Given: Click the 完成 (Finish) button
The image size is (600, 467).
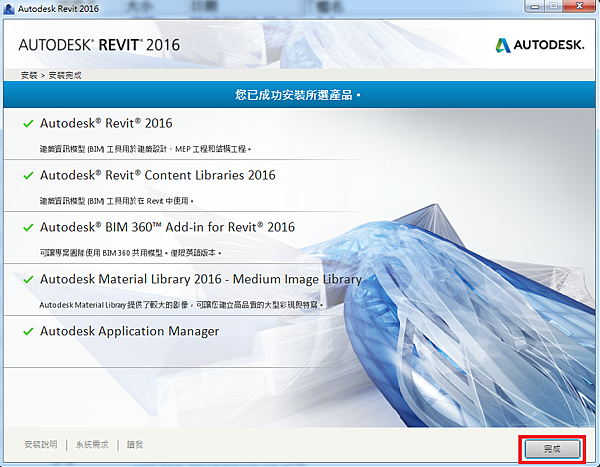Looking at the screenshot, I should tap(552, 449).
